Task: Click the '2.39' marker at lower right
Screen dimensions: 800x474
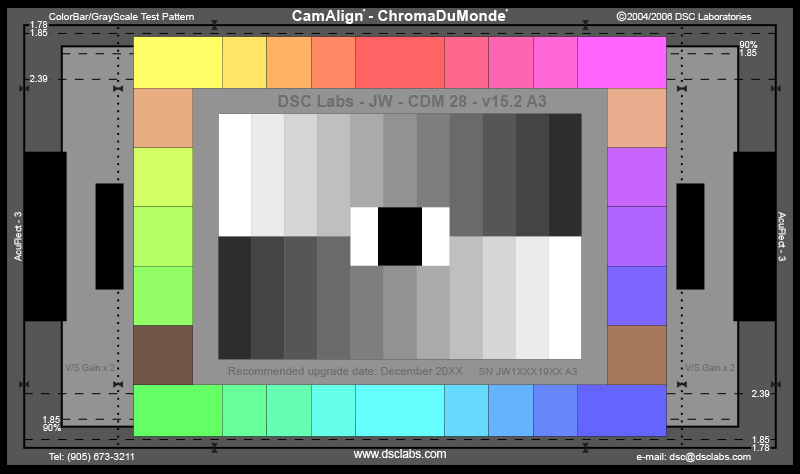Action: (x=760, y=393)
